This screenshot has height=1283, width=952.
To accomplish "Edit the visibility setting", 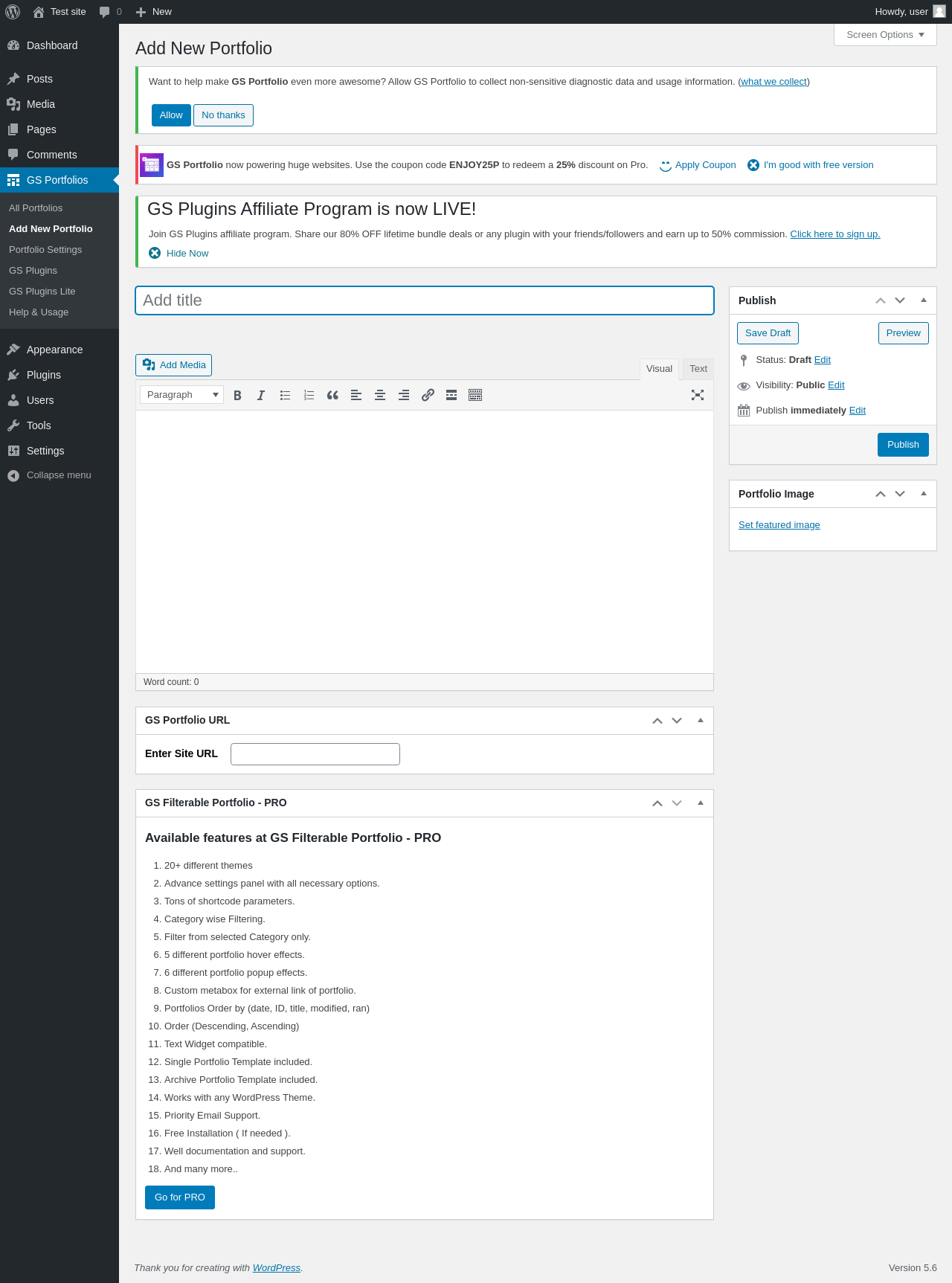I will coord(836,385).
